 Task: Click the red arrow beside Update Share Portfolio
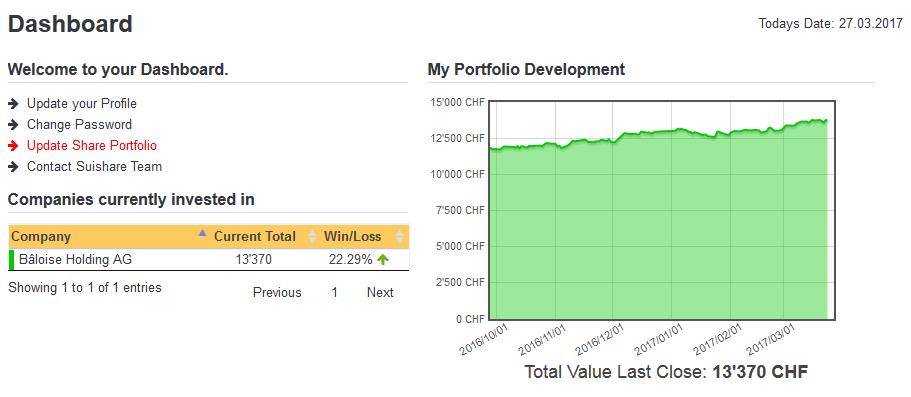click(x=13, y=146)
